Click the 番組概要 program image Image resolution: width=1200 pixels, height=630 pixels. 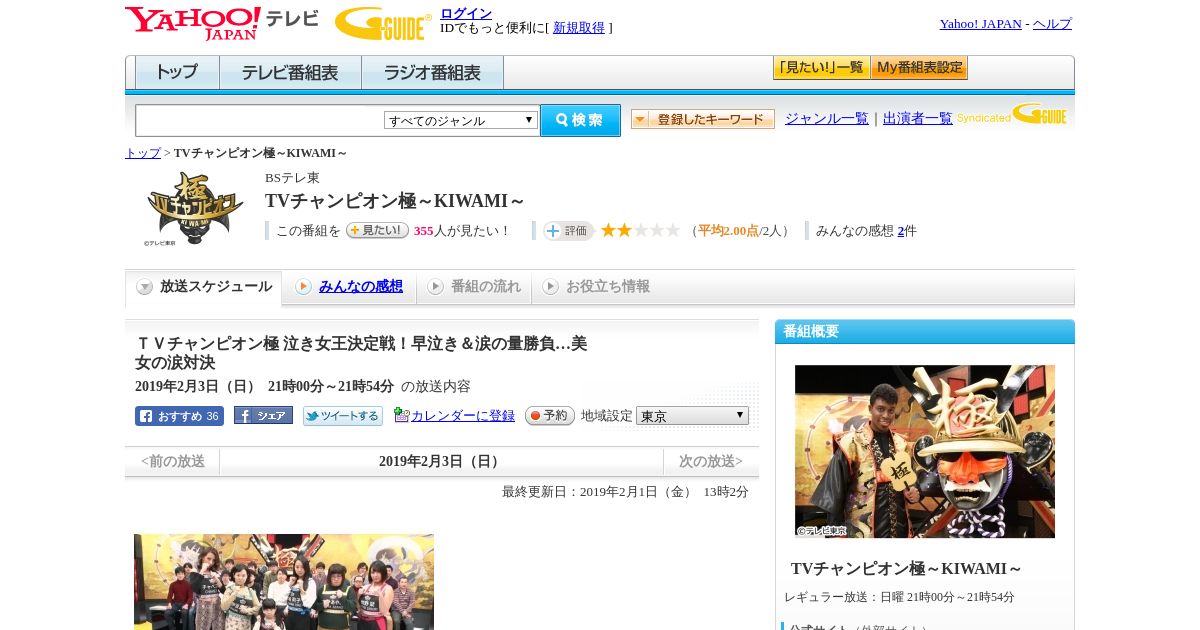coord(925,451)
